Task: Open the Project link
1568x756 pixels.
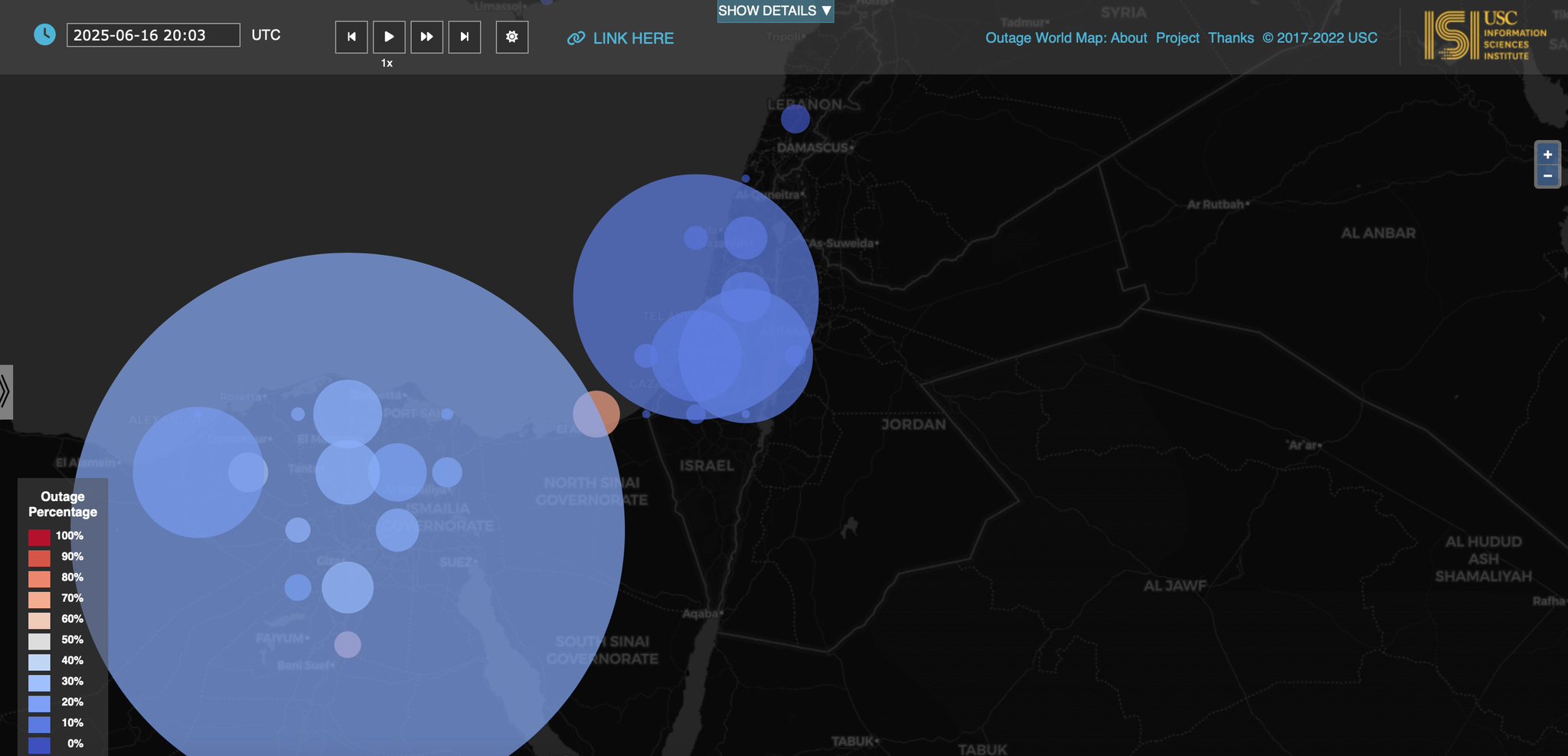Action: 1178,38
